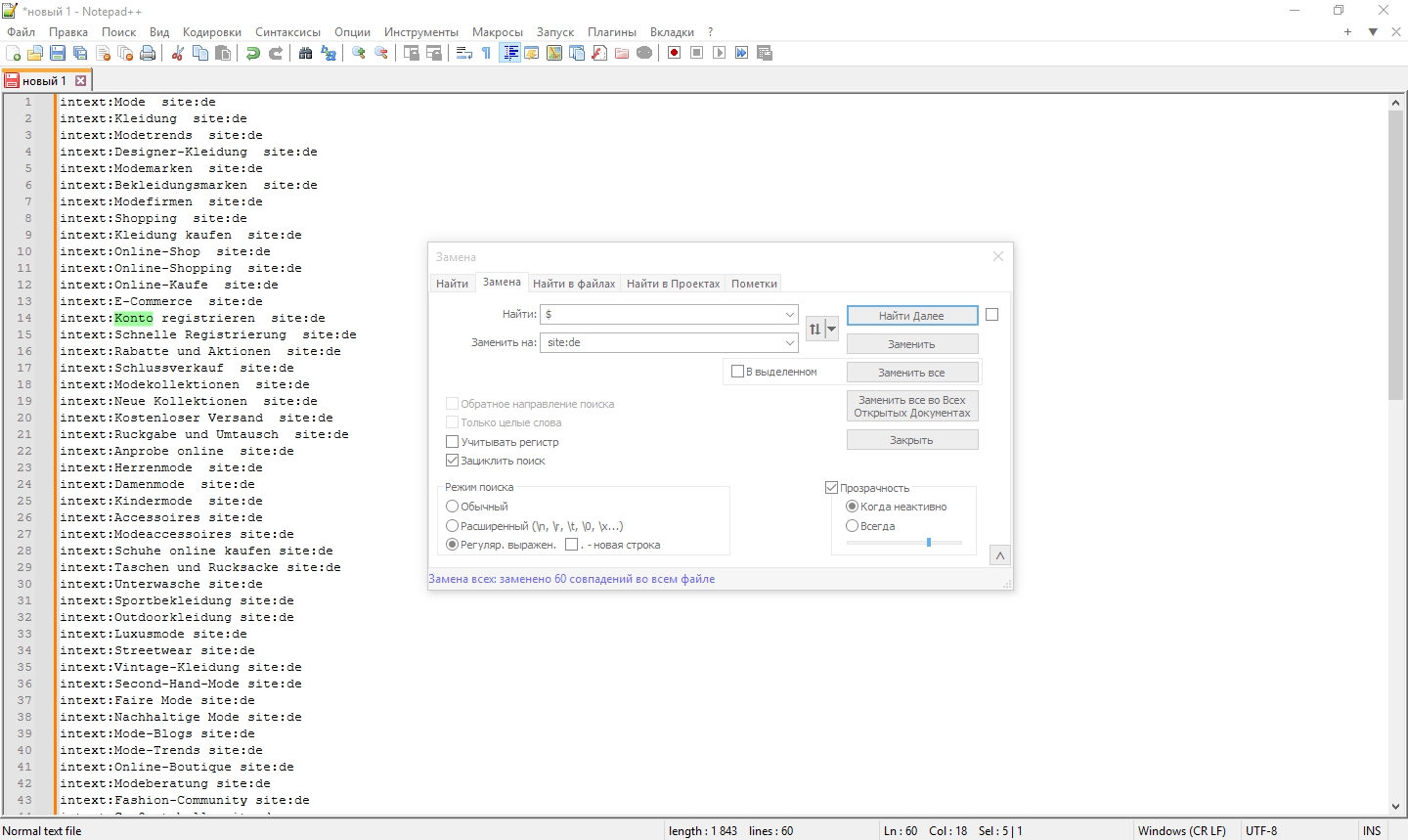Toggle Show All Characters pilcrow icon
Viewport: 1408px width, 840px height.
point(486,53)
